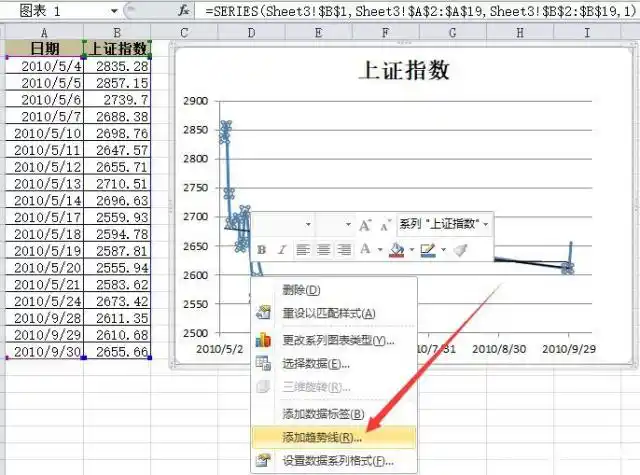The width and height of the screenshot is (640, 475).
Task: Click cell with value 2555.94
Action: 118,267
